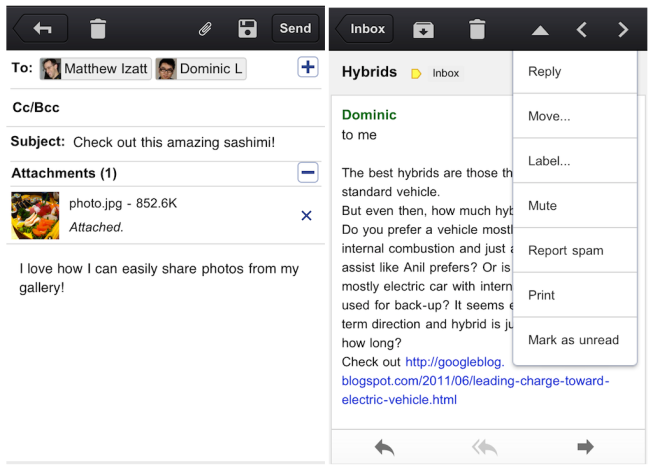Viewport: 655px width, 468px height.
Task: Open the googleblog electric vehicle link
Action: tap(475, 381)
